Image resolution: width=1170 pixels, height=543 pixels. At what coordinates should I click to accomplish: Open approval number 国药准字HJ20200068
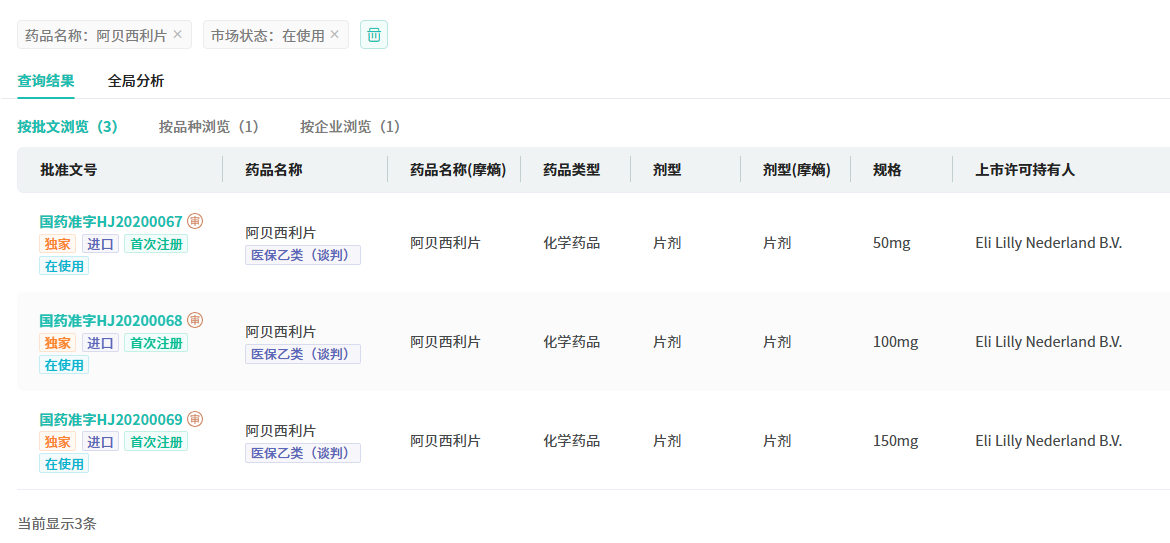pos(111,320)
